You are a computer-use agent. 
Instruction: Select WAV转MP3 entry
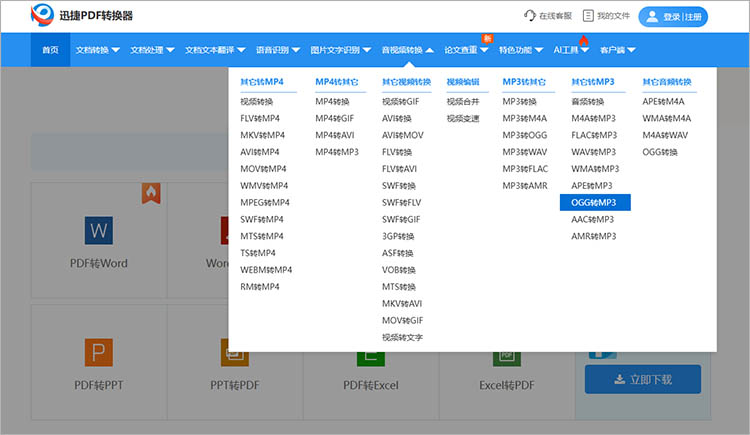click(594, 152)
